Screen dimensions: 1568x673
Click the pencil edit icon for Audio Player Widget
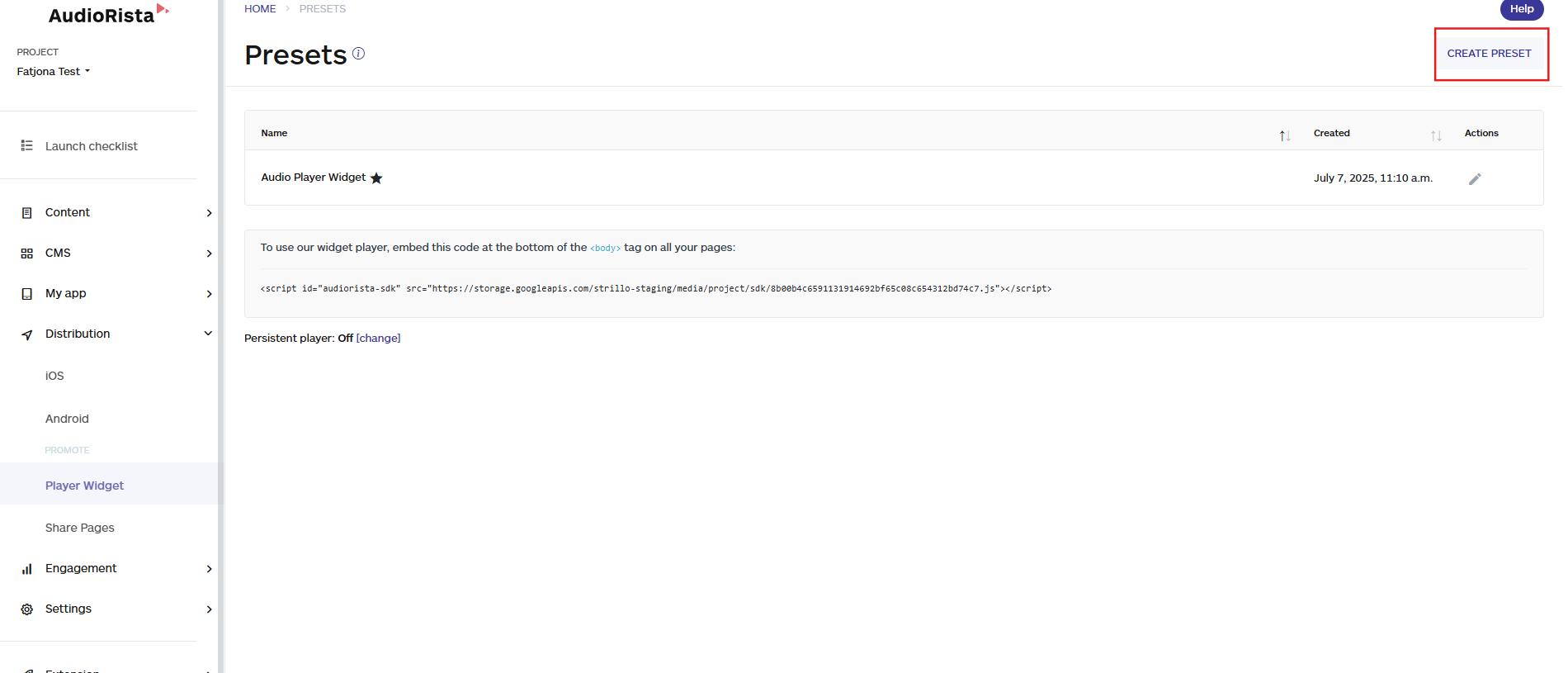point(1475,179)
